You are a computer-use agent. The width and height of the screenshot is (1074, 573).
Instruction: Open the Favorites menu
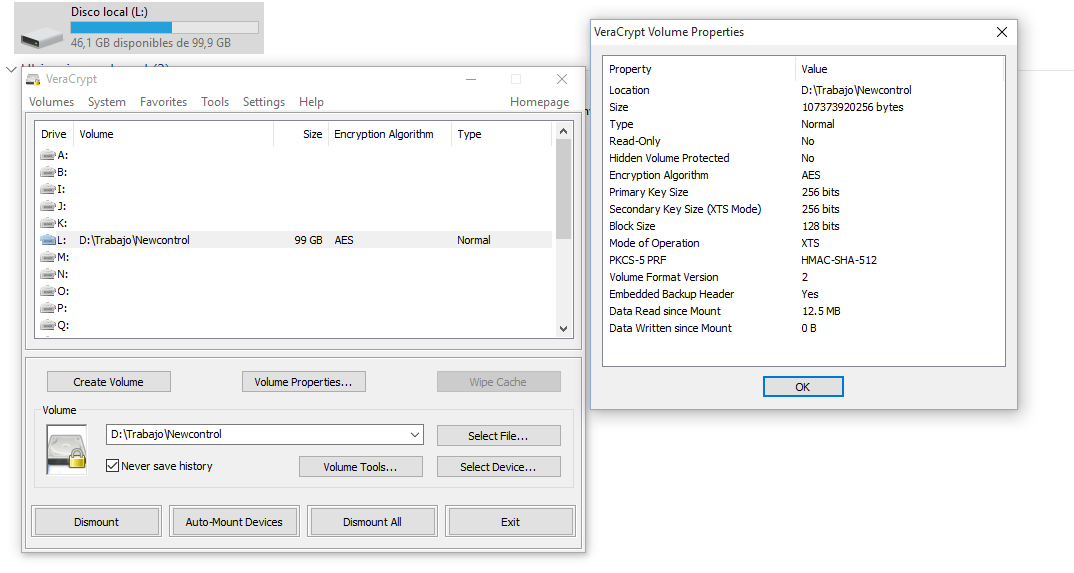163,102
